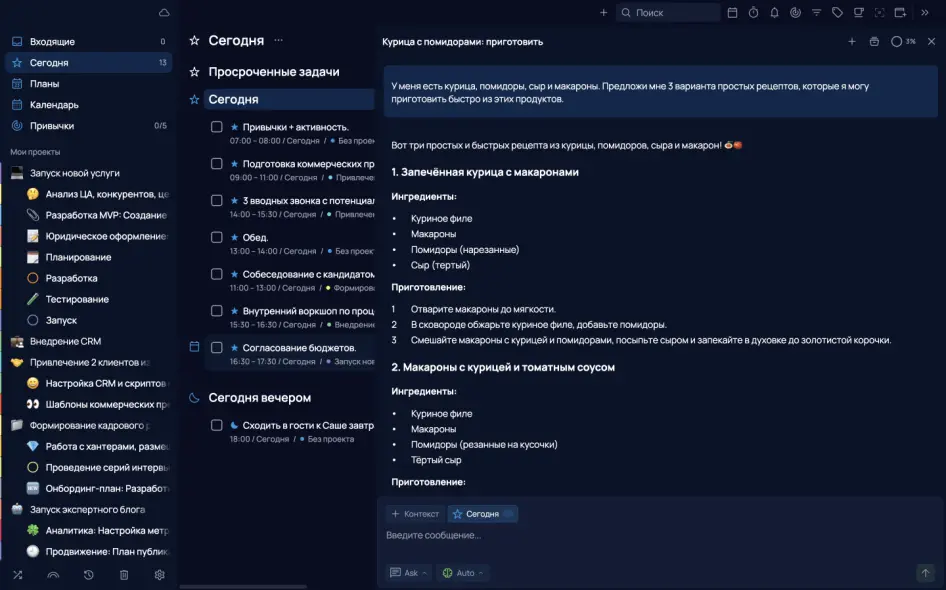The image size is (946, 590).
Task: Go to Календарь in the sidebar
Action: pyautogui.click(x=54, y=105)
